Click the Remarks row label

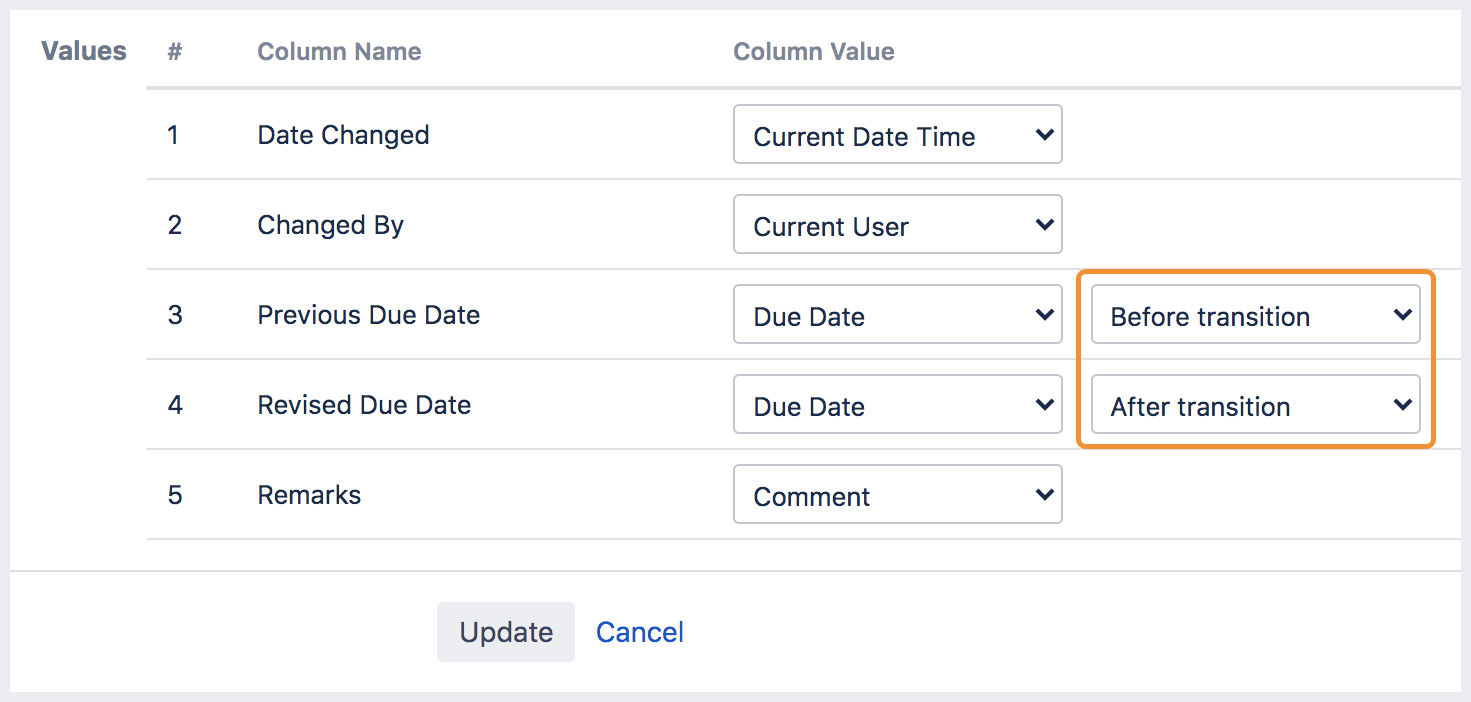(x=309, y=495)
